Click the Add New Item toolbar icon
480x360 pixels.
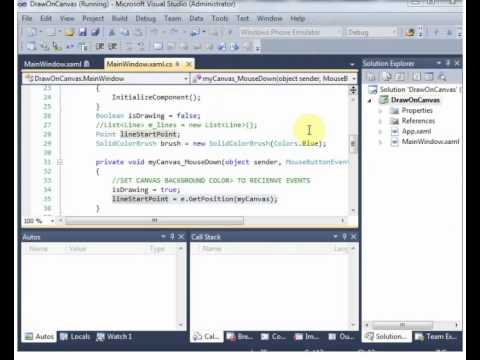(51, 32)
